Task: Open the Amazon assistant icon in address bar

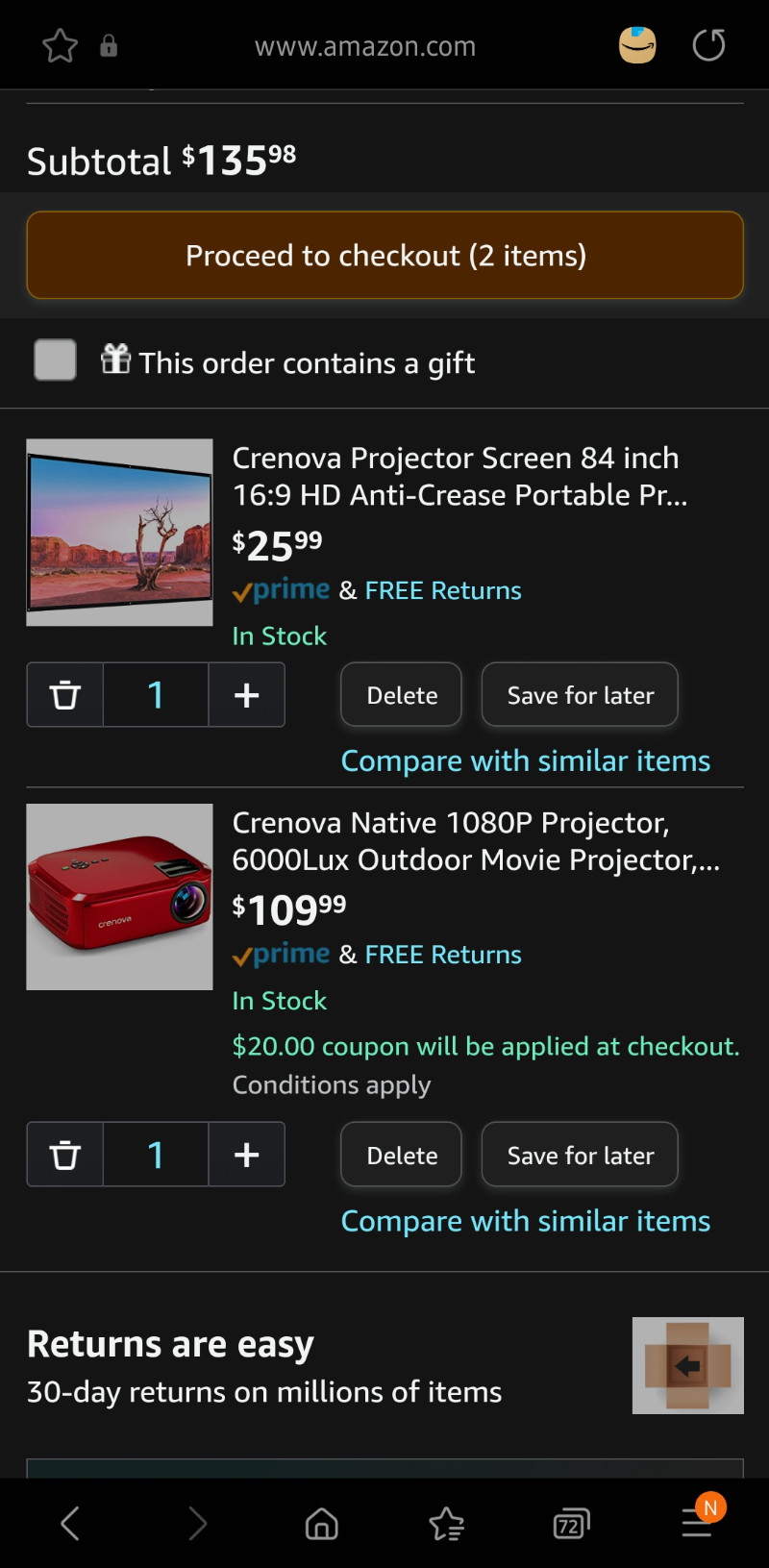Action: [637, 45]
